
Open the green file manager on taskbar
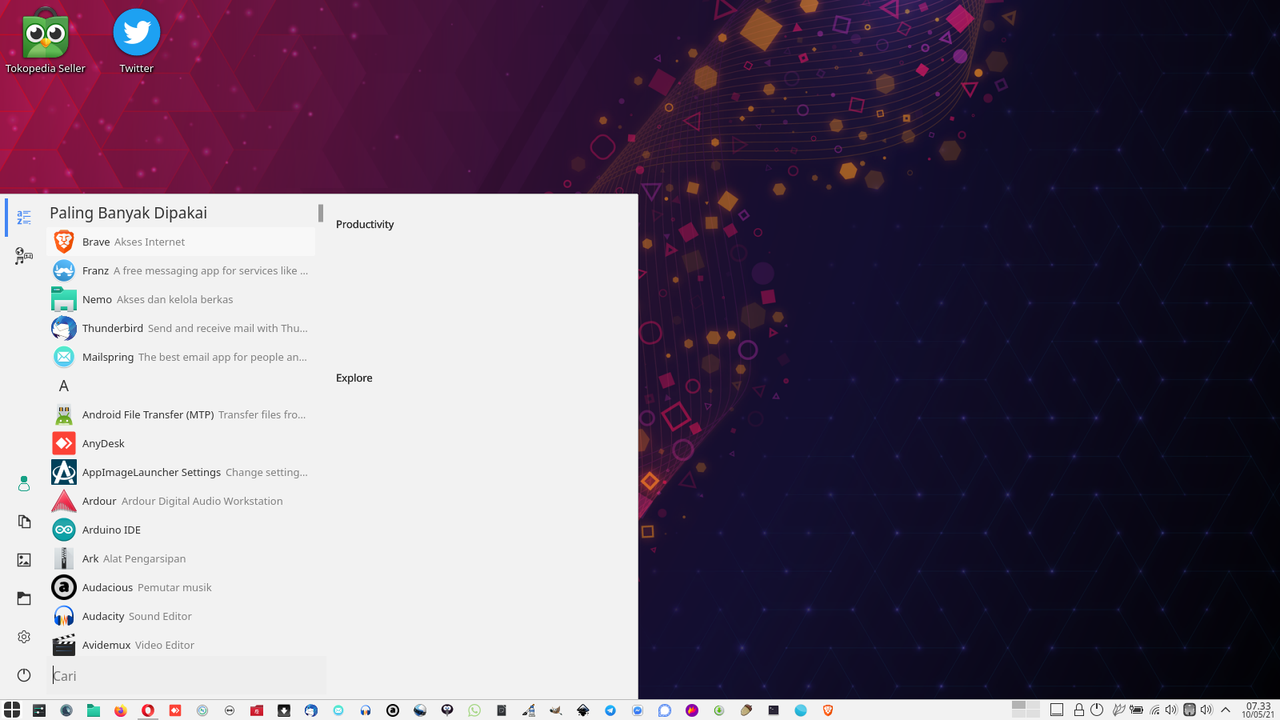(93, 710)
